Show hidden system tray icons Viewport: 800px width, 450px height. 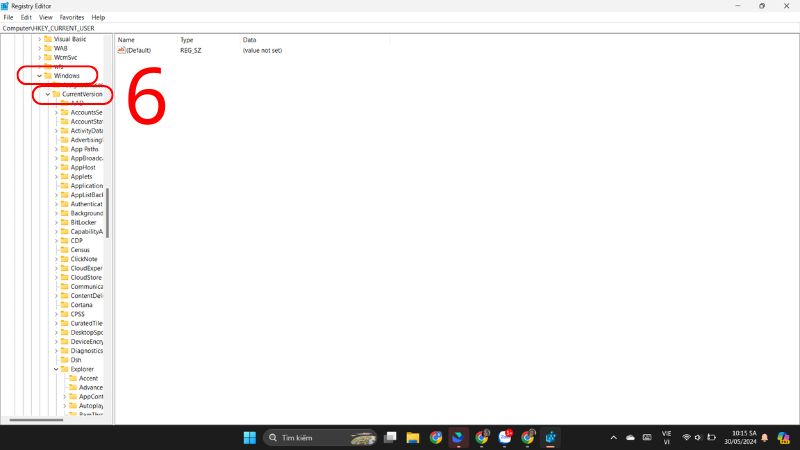pos(614,438)
